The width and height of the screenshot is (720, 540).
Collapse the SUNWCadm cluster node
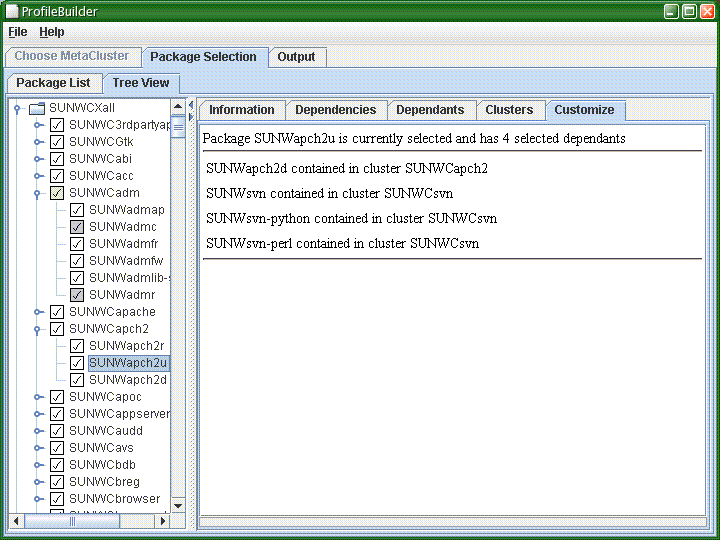(37, 194)
